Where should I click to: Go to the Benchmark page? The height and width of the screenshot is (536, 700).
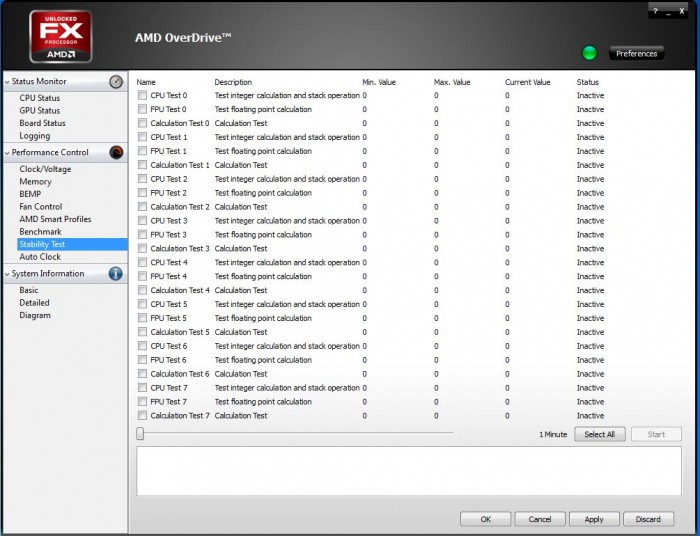click(x=40, y=232)
